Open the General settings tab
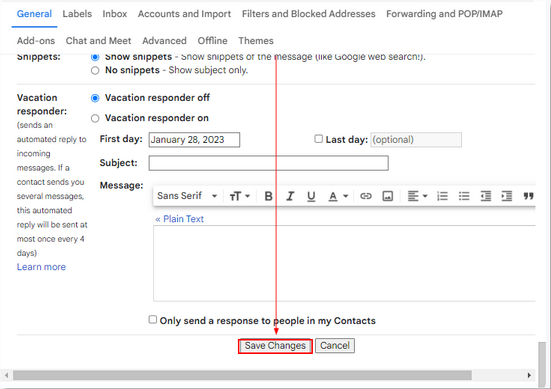 click(x=34, y=14)
